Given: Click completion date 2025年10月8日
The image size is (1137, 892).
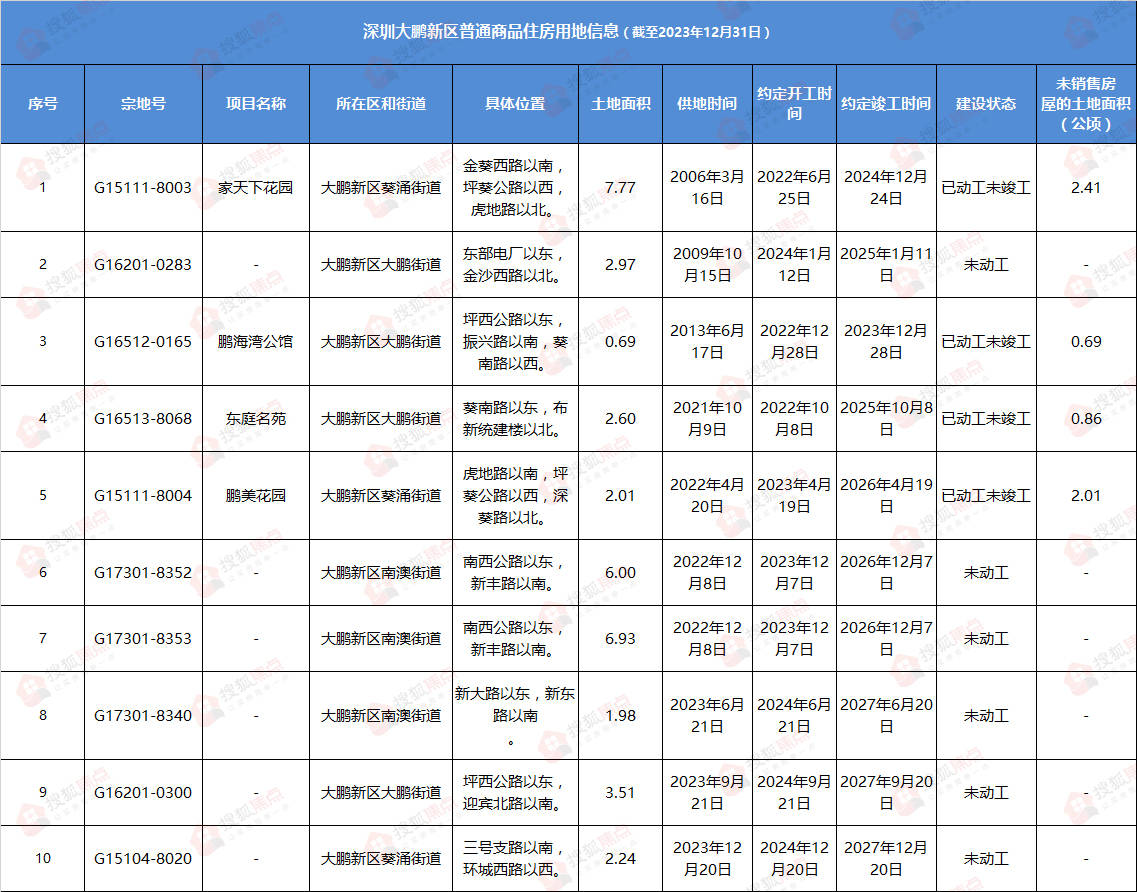Looking at the screenshot, I should click(x=886, y=418).
